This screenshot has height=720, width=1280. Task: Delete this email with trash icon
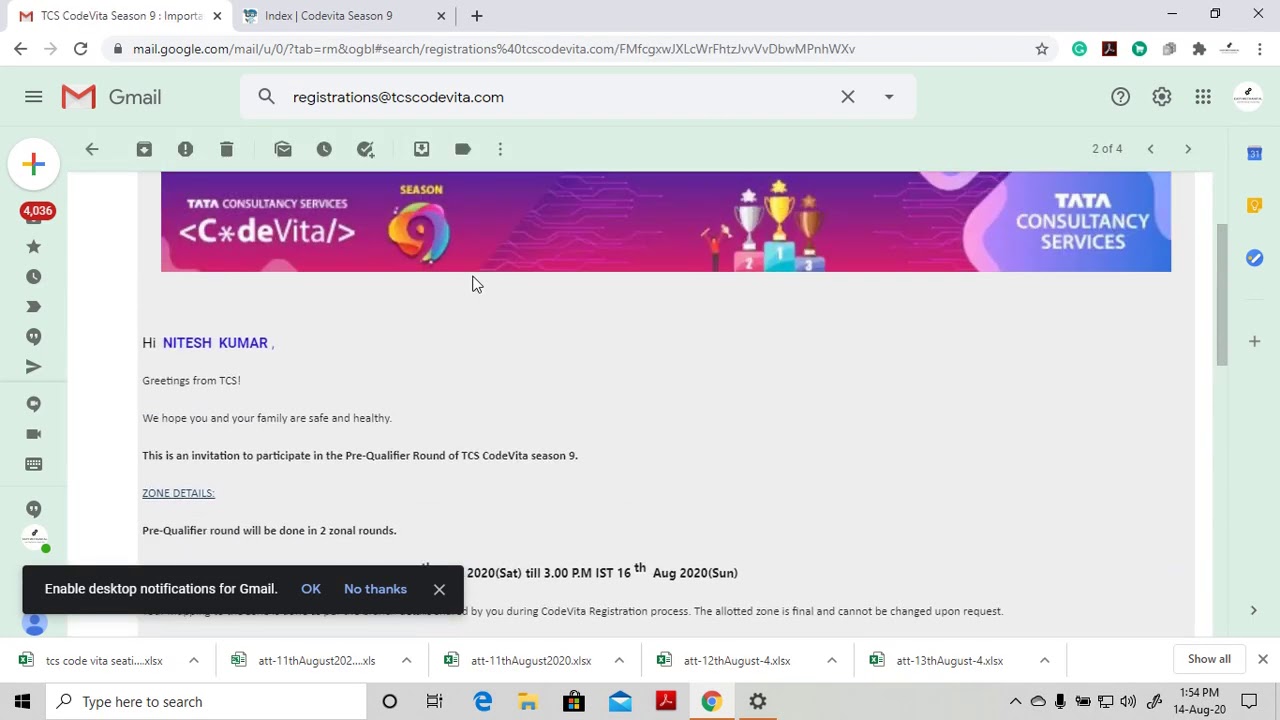tap(226, 149)
